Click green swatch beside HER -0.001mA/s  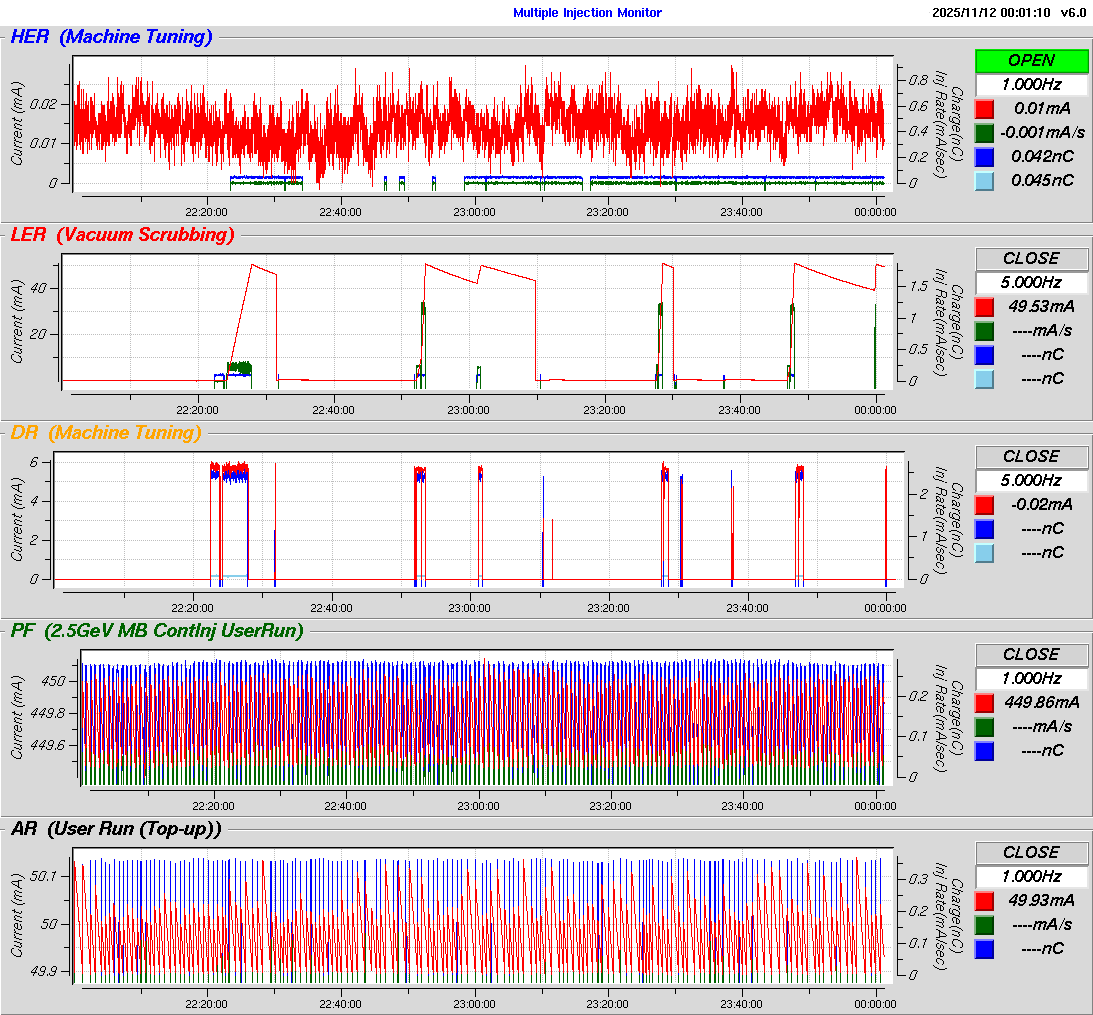click(984, 133)
